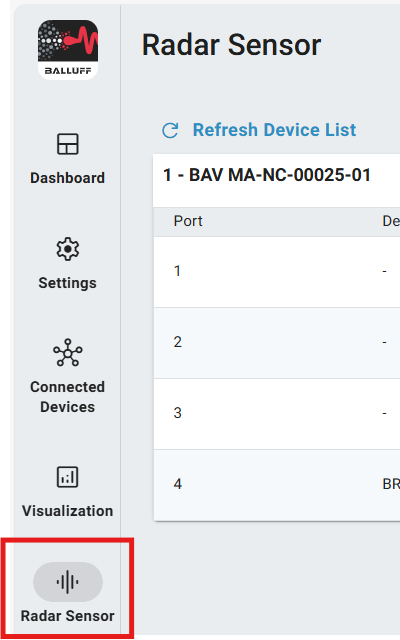The image size is (400, 640).
Task: Go to the Settings menu label
Action: click(x=68, y=283)
